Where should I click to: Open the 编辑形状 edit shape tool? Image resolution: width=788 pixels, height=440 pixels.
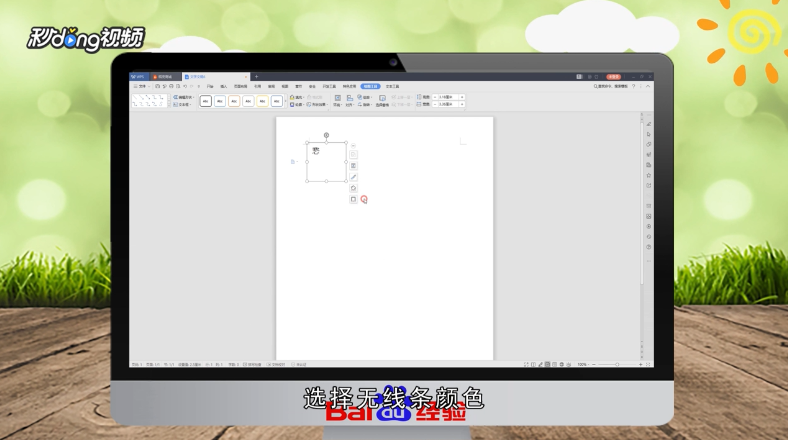(183, 97)
